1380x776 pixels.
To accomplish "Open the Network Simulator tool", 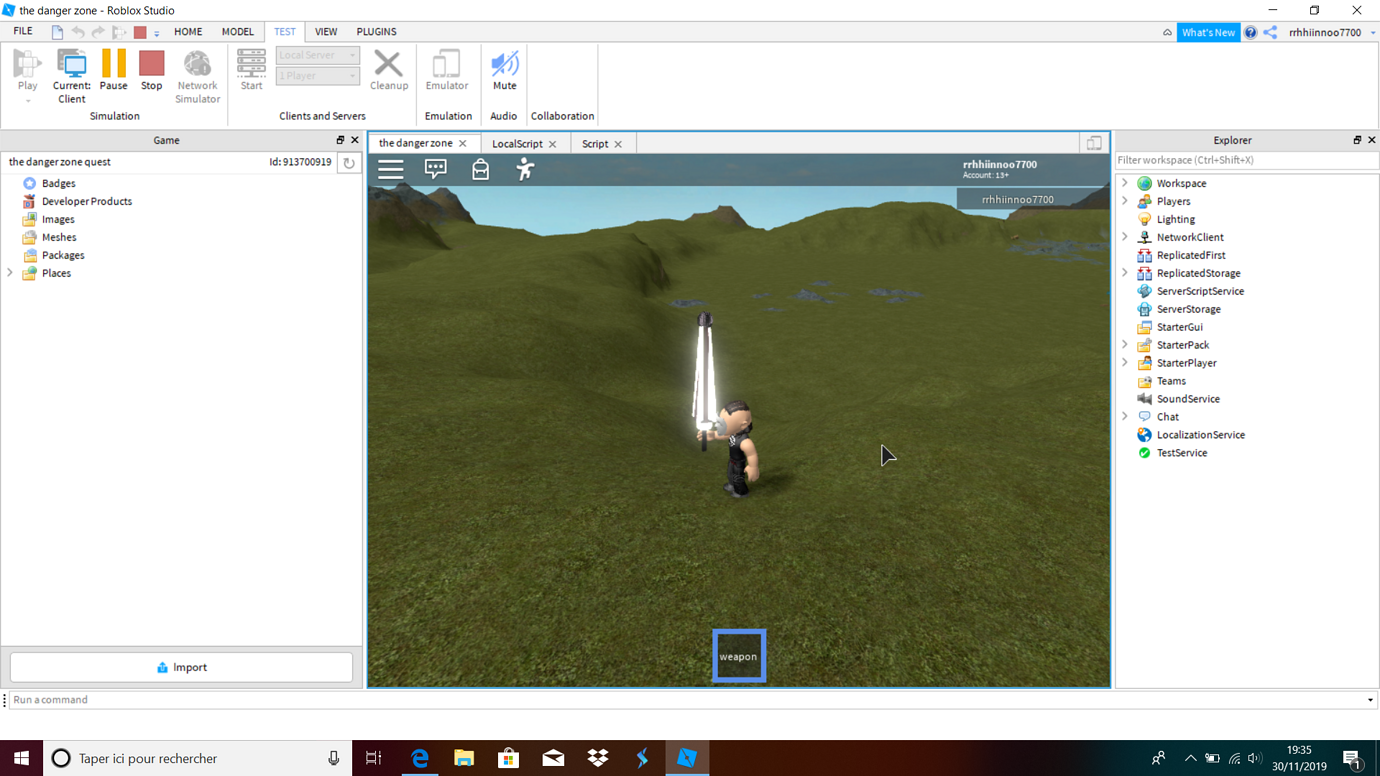I will pos(197,73).
